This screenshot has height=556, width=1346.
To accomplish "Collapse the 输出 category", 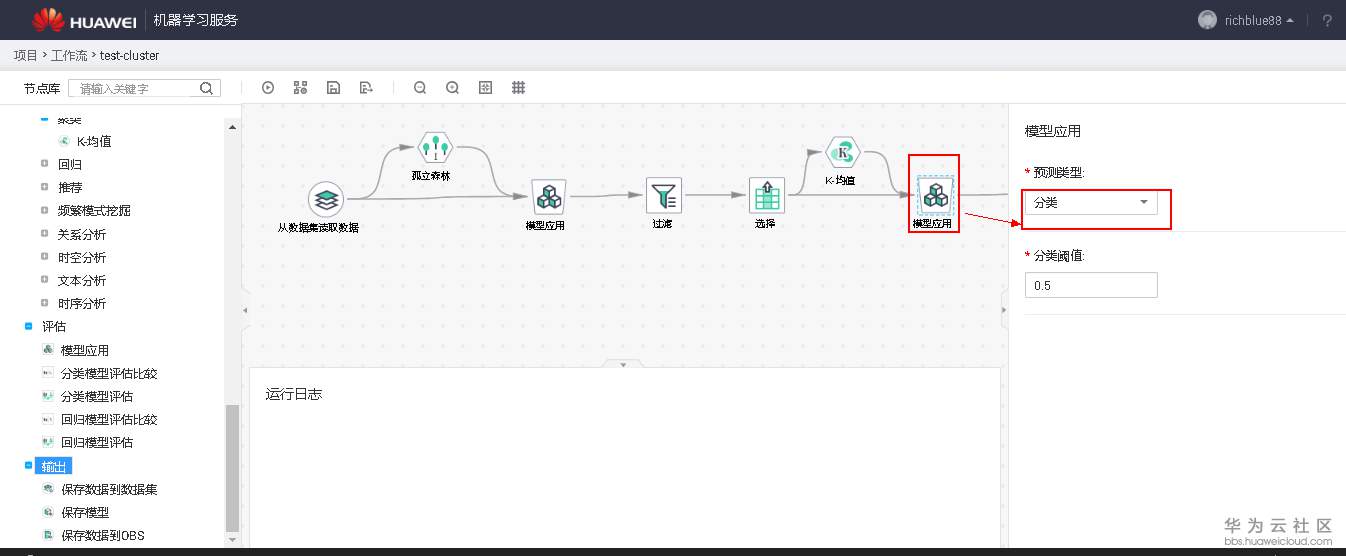I will click(28, 465).
